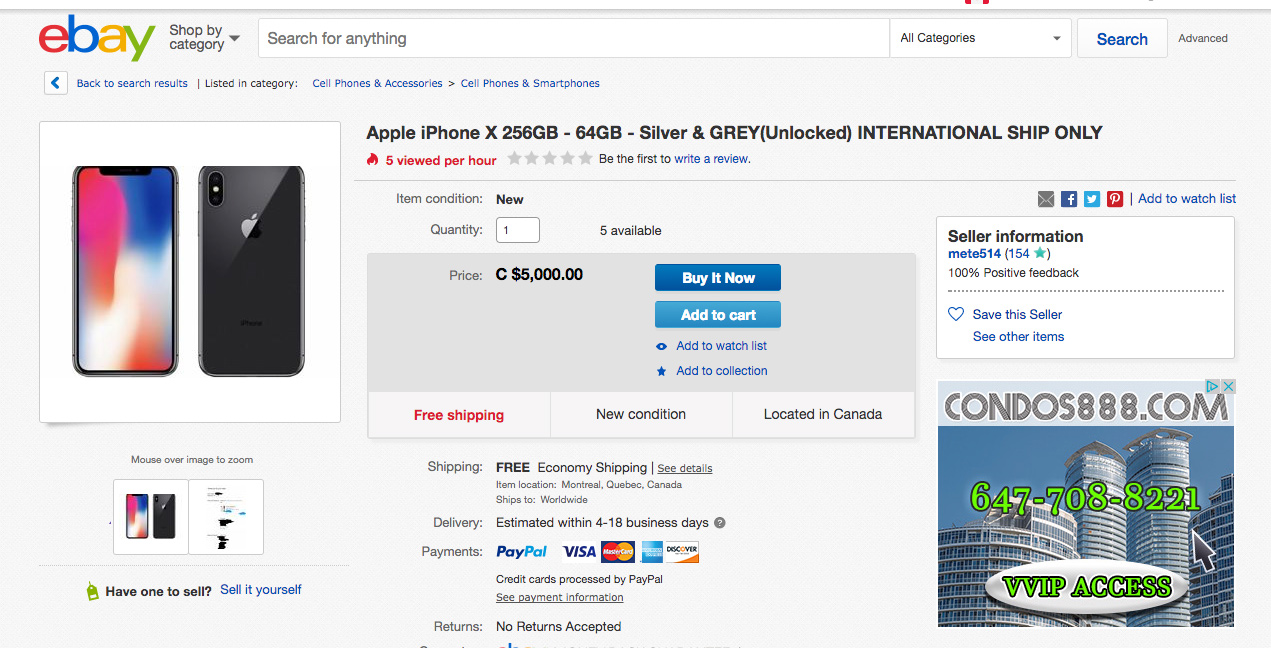Click the green price tag icon

(92, 591)
